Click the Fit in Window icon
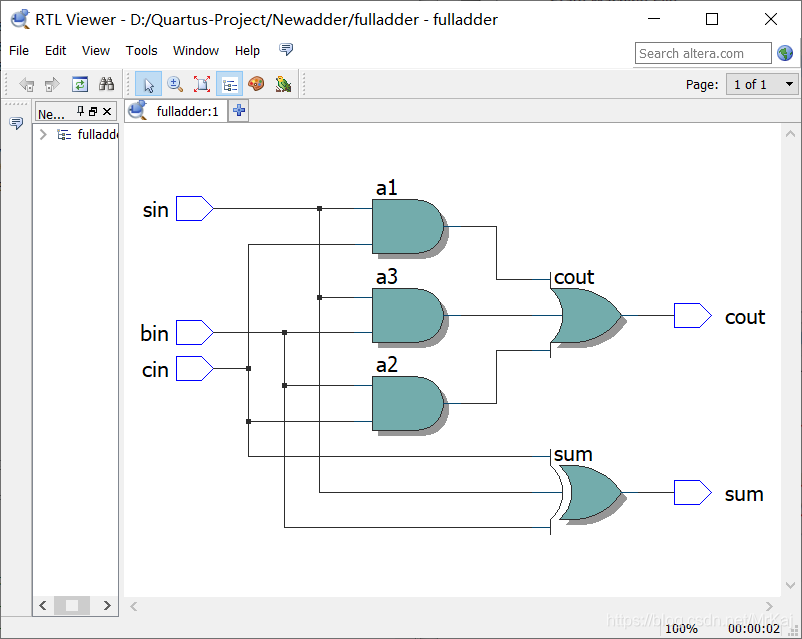Screen dimensions: 802x639 point(202,84)
